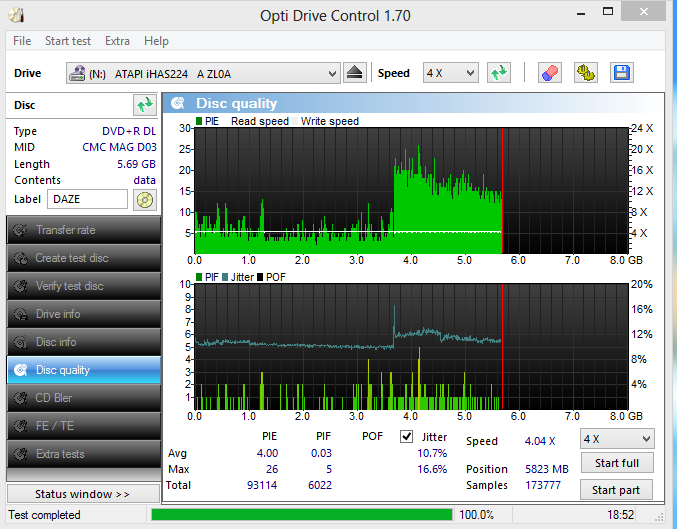Open the Extra tests panel

tap(84, 454)
